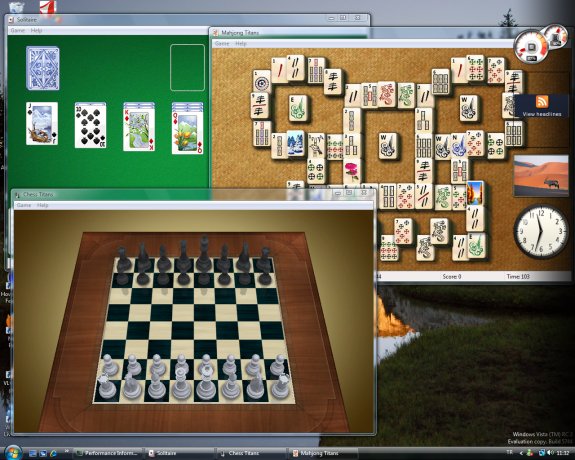This screenshot has height=460, width=575.
Task: Click the View headlines RSS gadget
Action: coord(542,106)
